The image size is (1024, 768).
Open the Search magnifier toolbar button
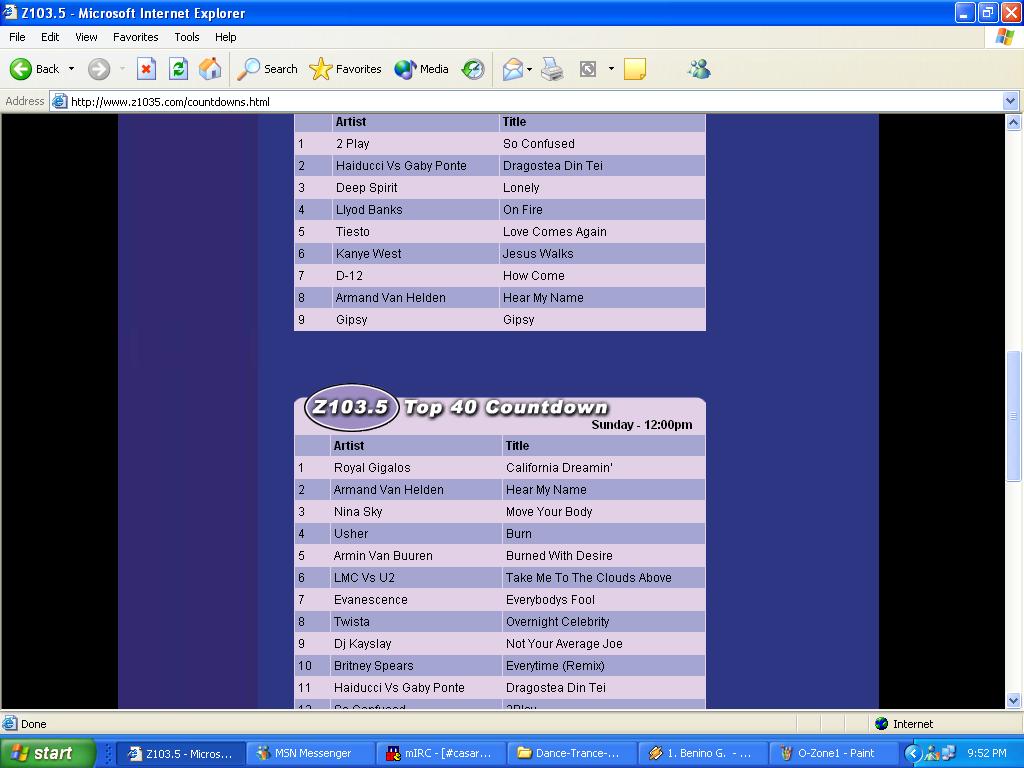(x=267, y=69)
